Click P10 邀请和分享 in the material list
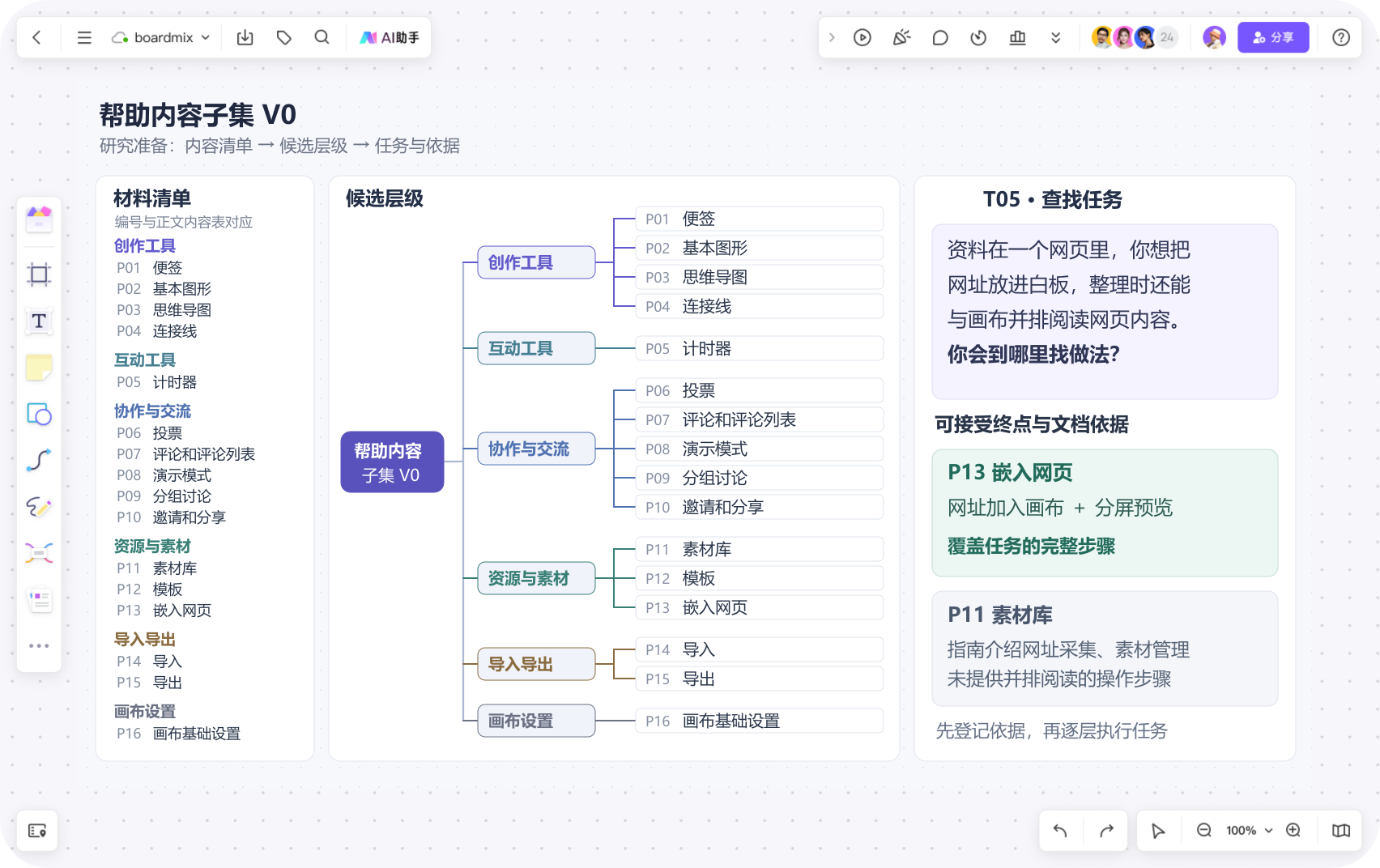Viewport: 1380px width, 868px height. tap(171, 517)
